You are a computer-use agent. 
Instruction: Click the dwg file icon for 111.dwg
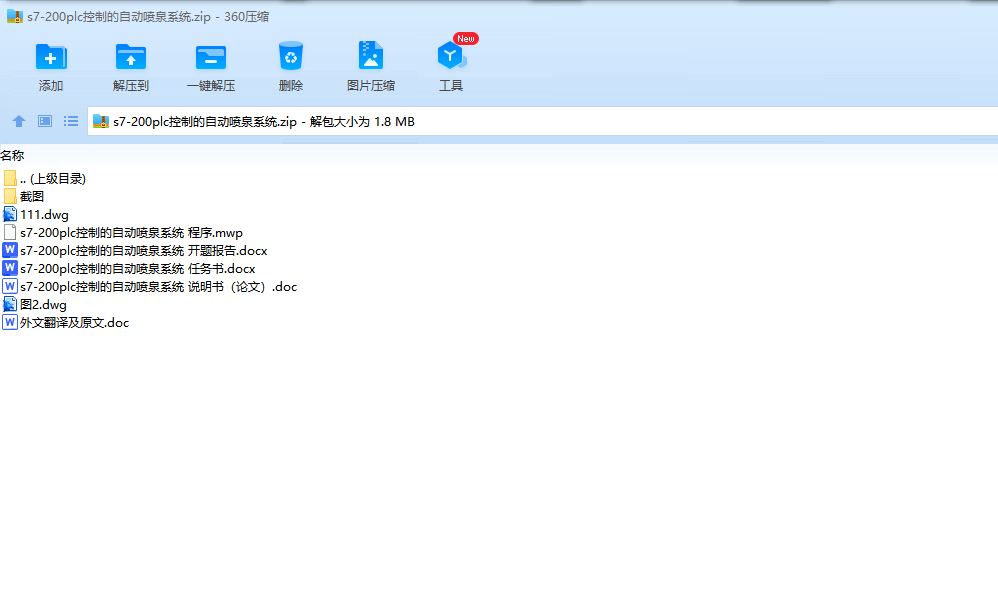(x=10, y=214)
